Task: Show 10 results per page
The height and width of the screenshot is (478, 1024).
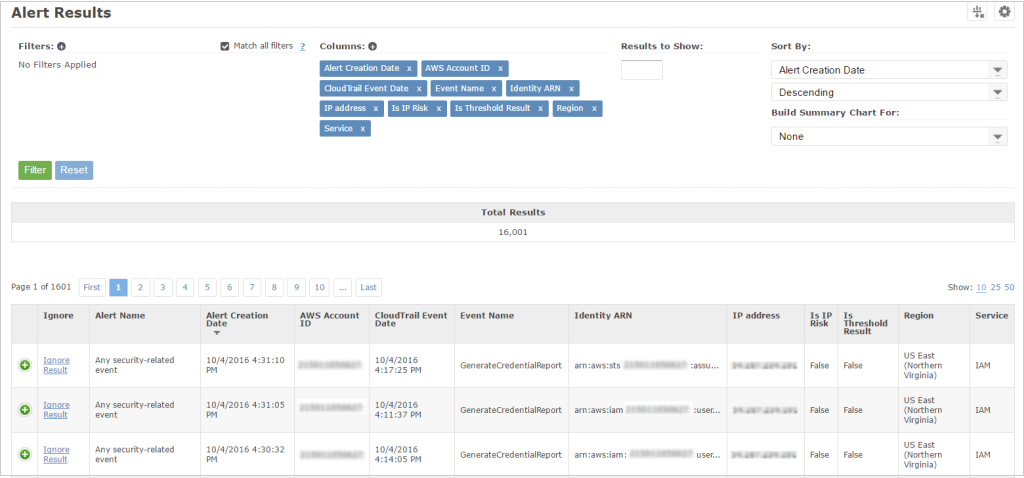Action: pos(982,287)
